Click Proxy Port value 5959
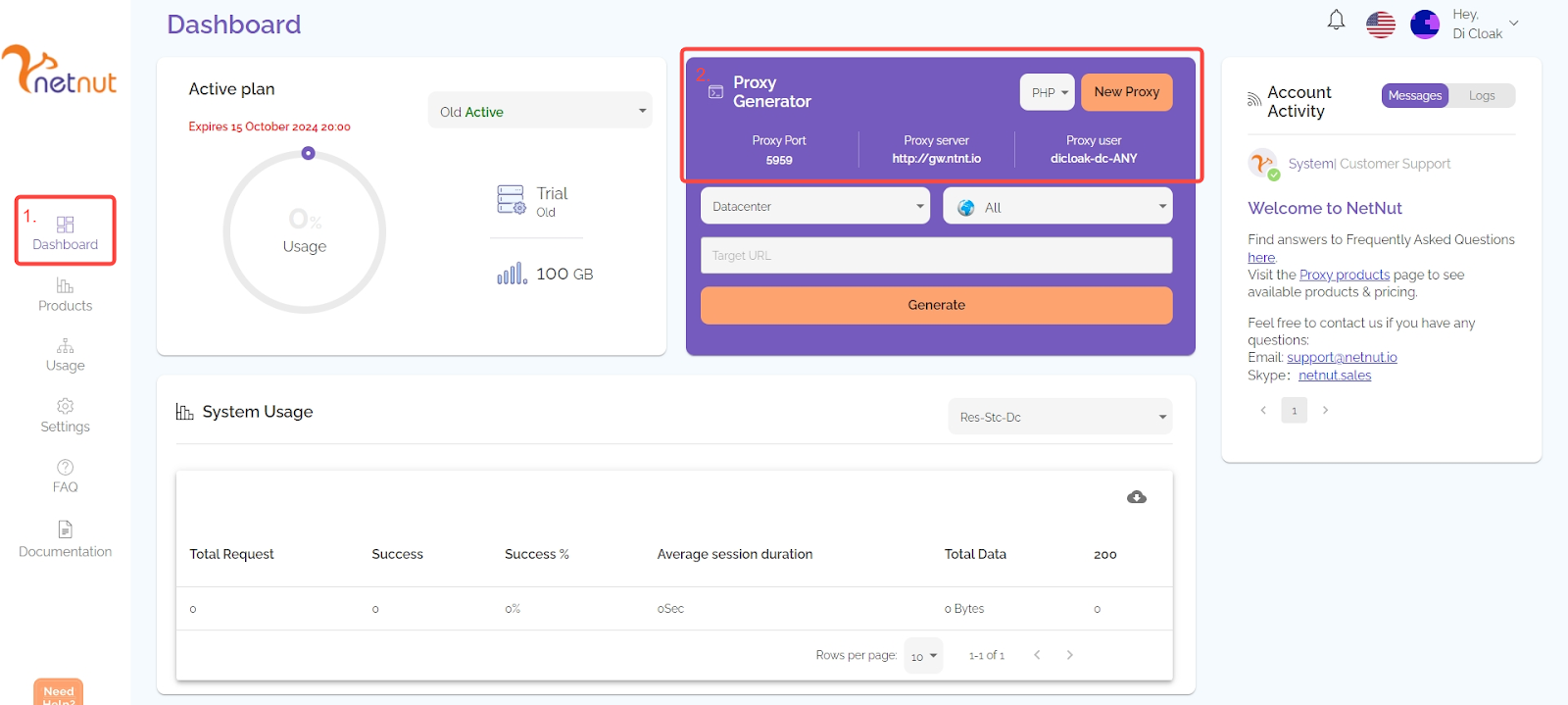1568x705 pixels. click(779, 160)
